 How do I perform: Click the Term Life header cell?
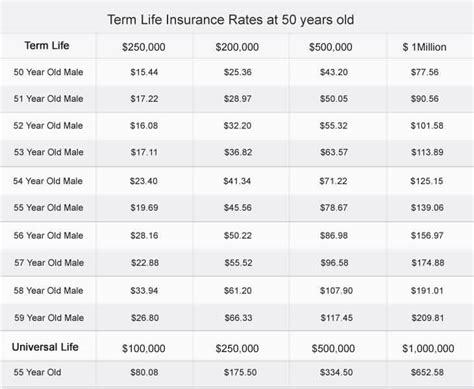click(x=47, y=45)
